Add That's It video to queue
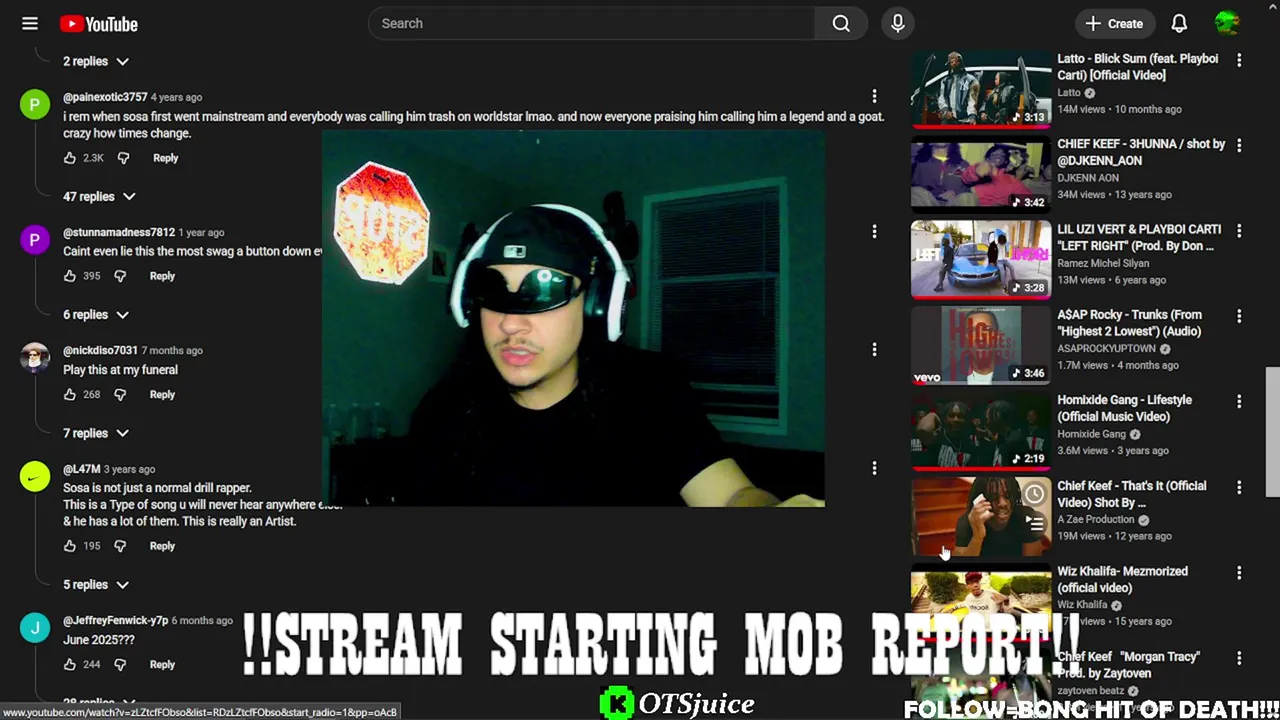 coord(1034,522)
